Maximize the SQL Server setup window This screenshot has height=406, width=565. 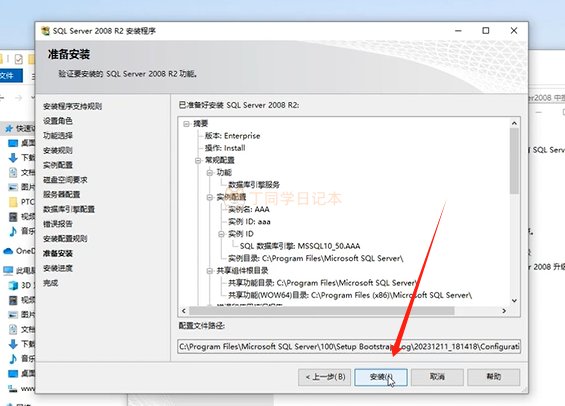[x=486, y=31]
